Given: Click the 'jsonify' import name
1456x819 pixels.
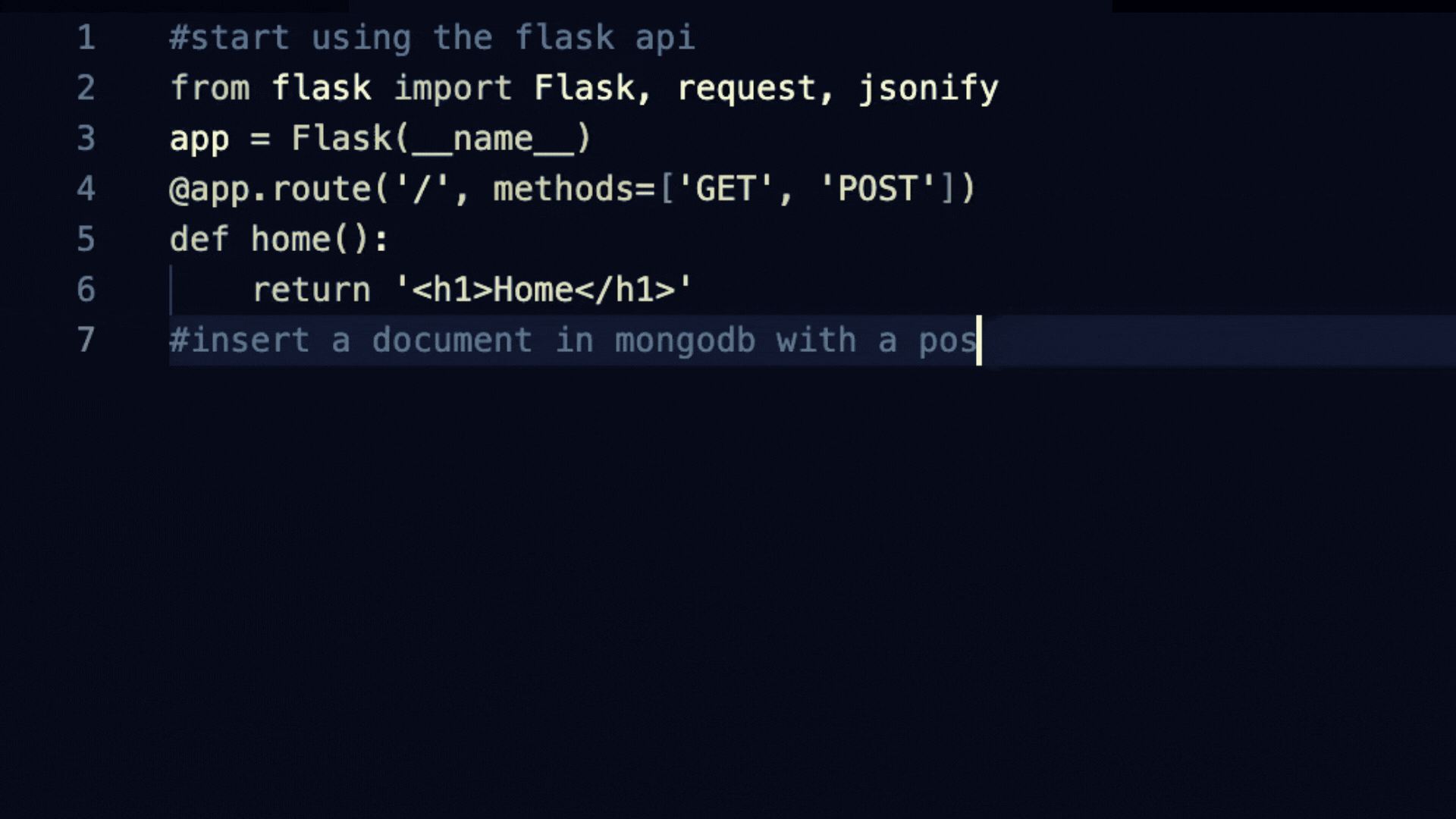Looking at the screenshot, I should pyautogui.click(x=929, y=89).
